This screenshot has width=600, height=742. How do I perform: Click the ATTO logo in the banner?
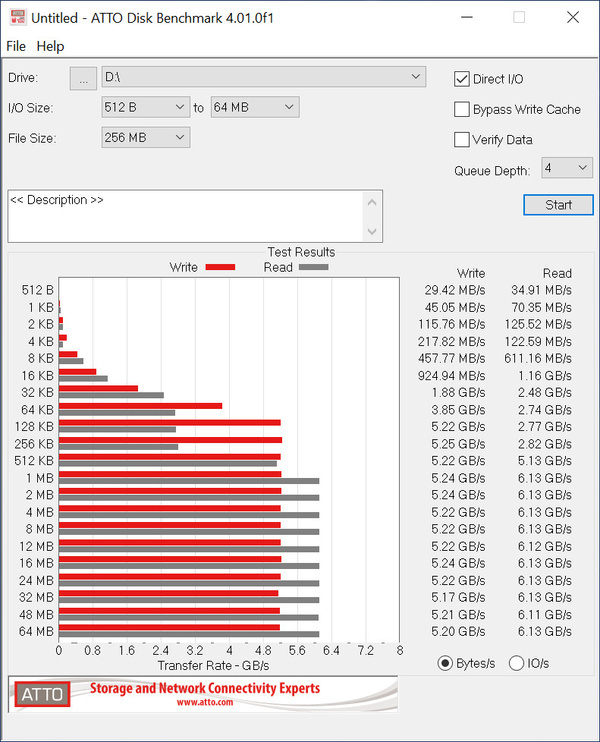[x=42, y=694]
